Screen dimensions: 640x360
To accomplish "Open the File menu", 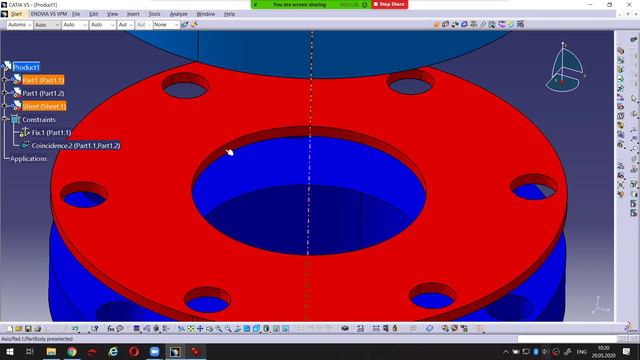I will [x=76, y=14].
